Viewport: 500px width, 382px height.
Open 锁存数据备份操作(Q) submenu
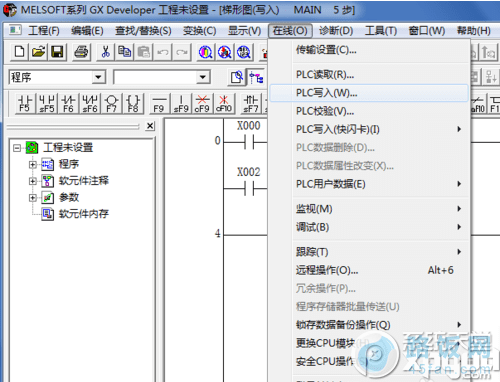point(369,325)
